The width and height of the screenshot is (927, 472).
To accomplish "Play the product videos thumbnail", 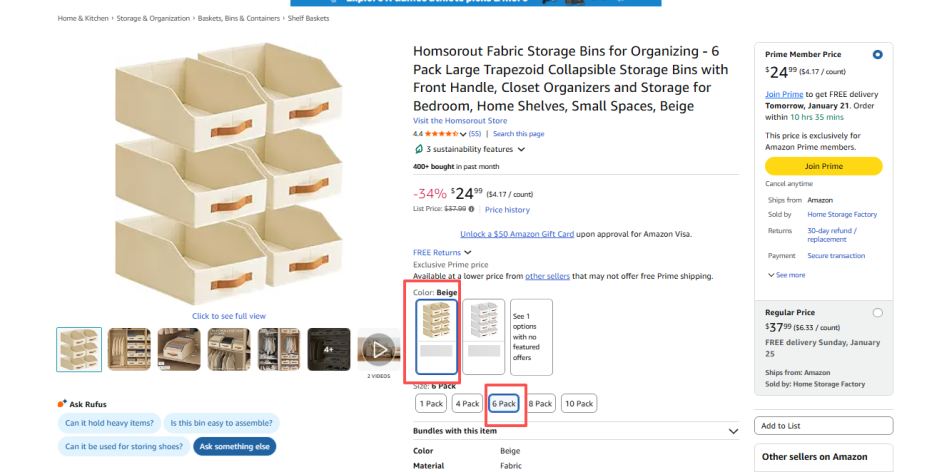I will pyautogui.click(x=379, y=349).
